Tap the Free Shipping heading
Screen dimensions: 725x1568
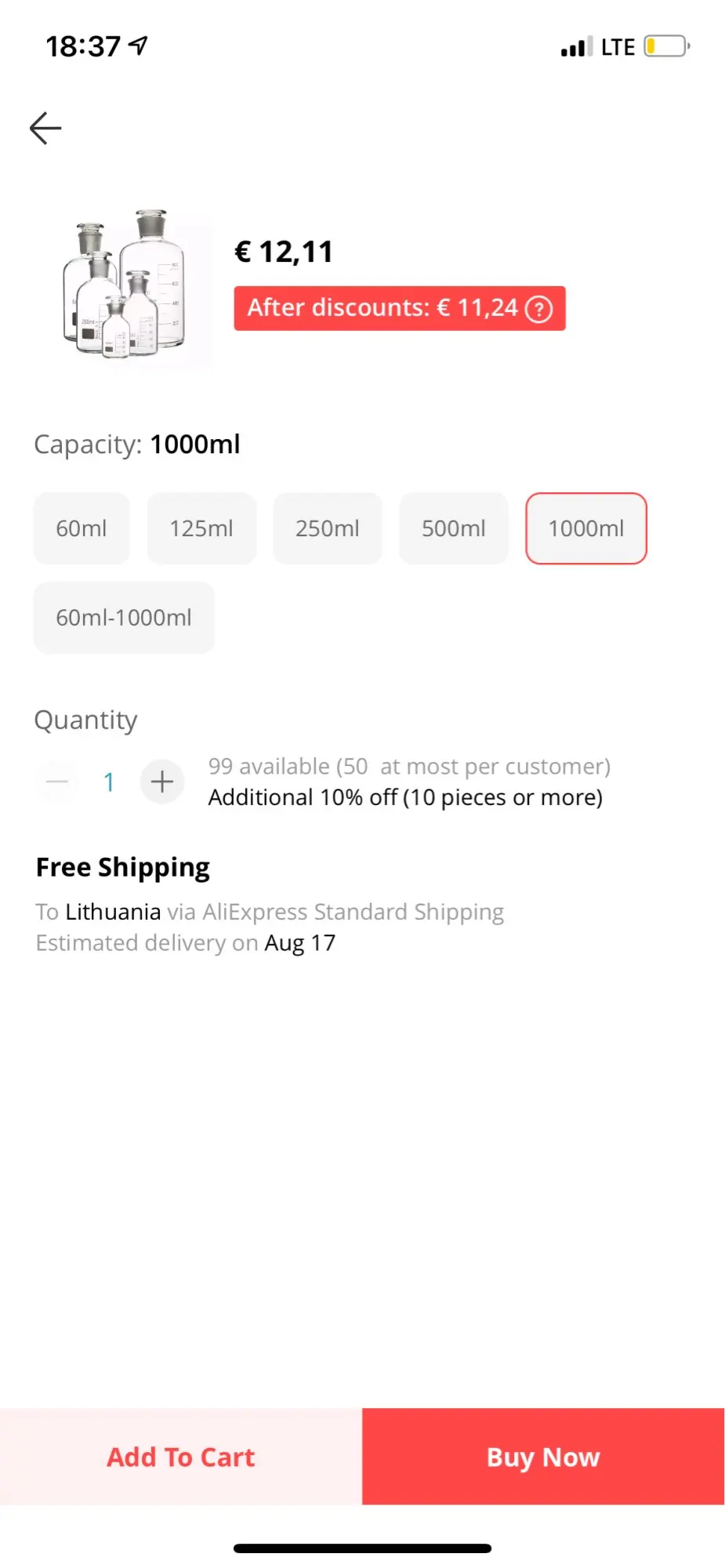pos(123,867)
